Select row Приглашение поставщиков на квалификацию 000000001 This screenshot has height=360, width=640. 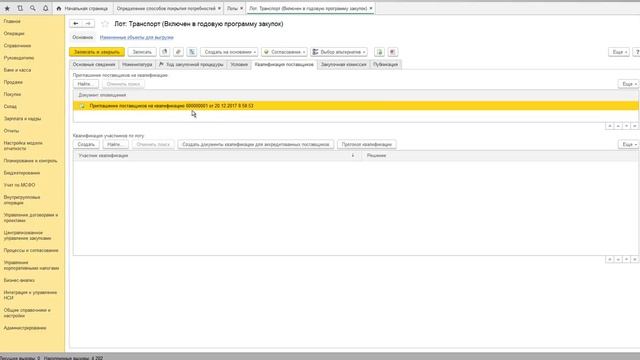point(356,106)
